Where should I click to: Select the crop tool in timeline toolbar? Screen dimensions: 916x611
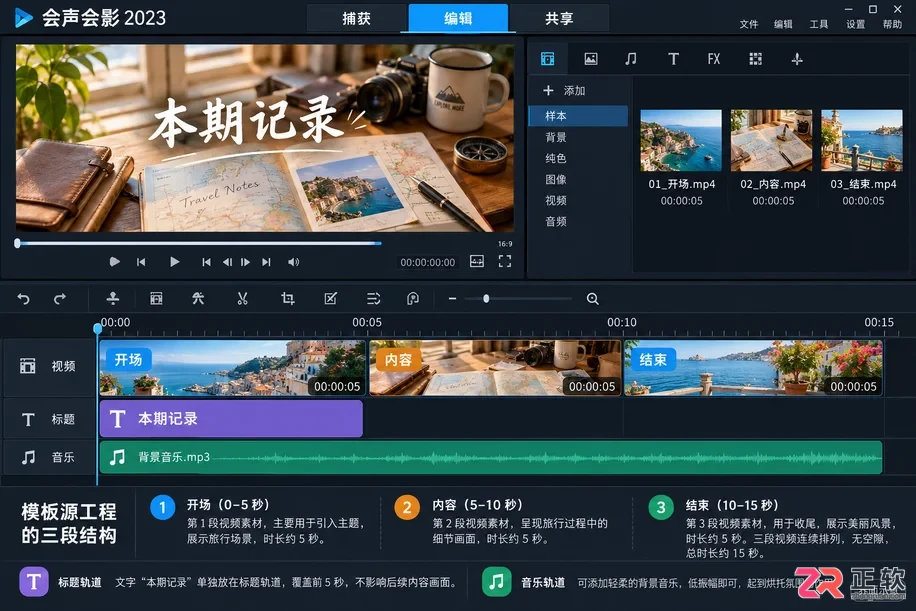click(x=287, y=298)
